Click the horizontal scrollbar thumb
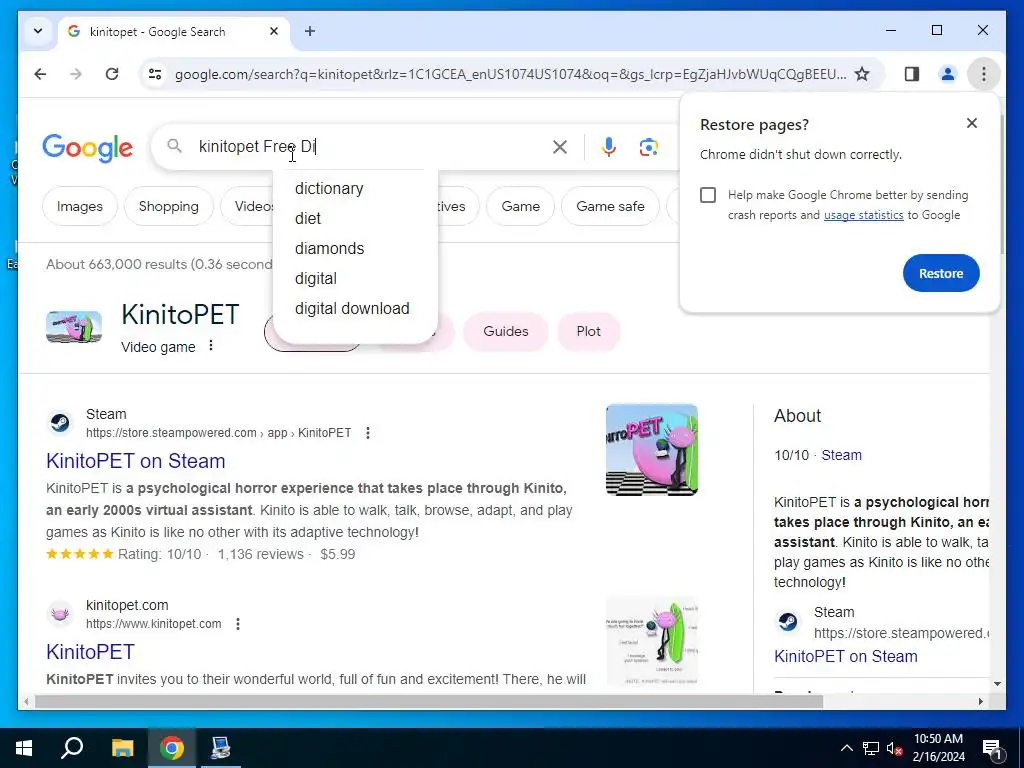 click(428, 702)
